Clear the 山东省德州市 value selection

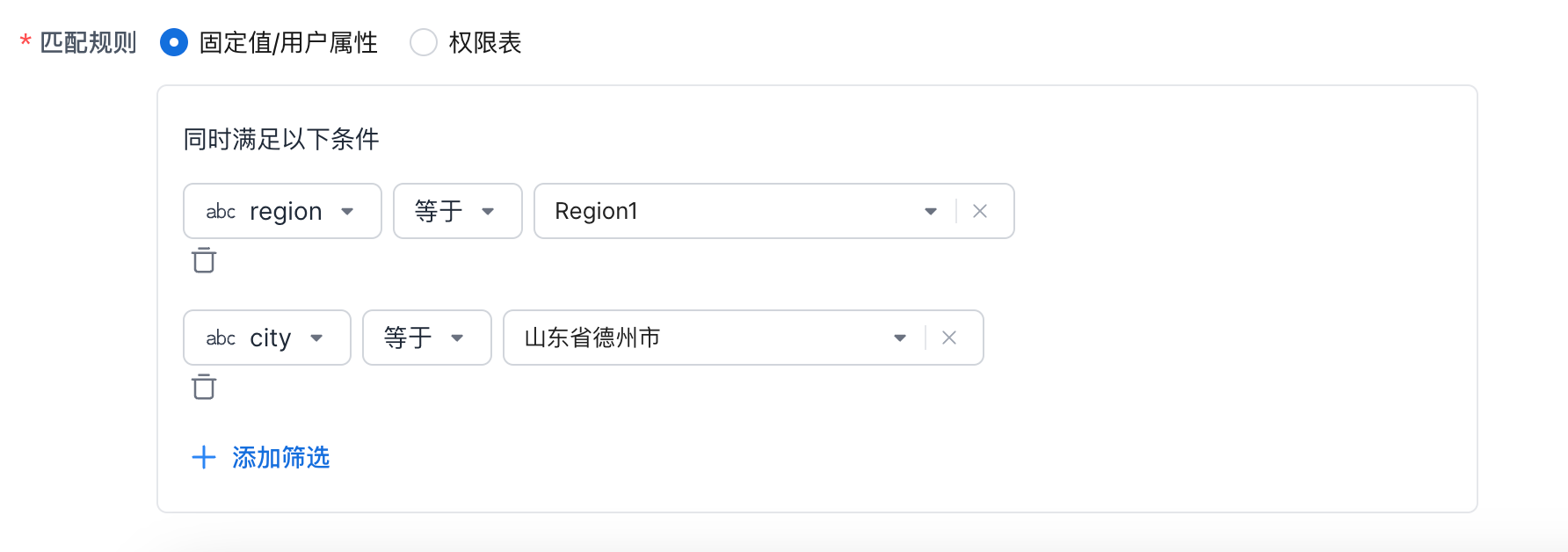[949, 338]
